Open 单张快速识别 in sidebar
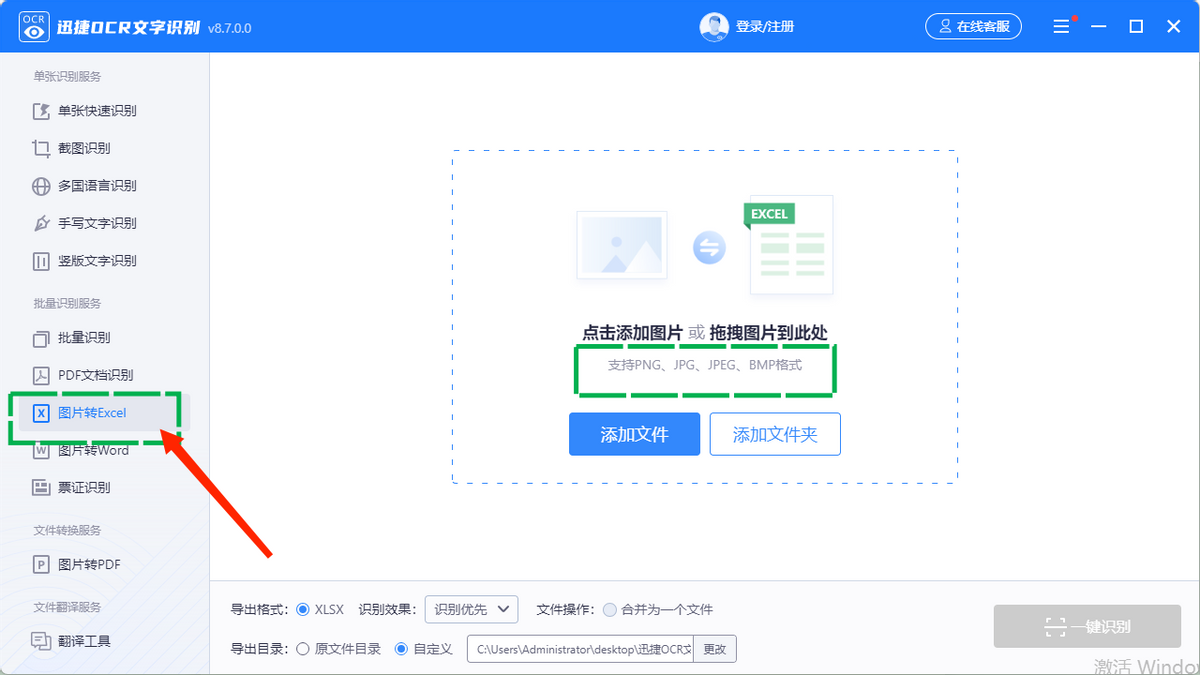This screenshot has width=1200, height=675. [97, 111]
